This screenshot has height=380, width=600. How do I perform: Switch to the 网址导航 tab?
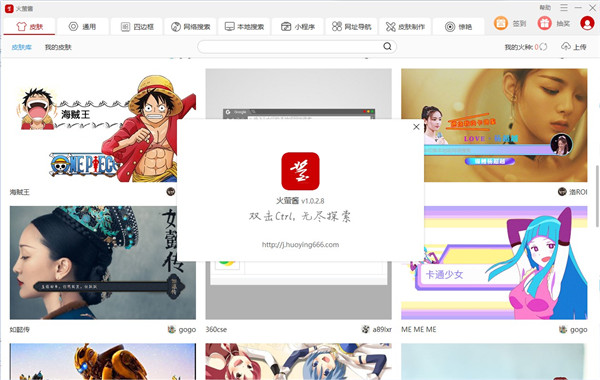(351, 26)
